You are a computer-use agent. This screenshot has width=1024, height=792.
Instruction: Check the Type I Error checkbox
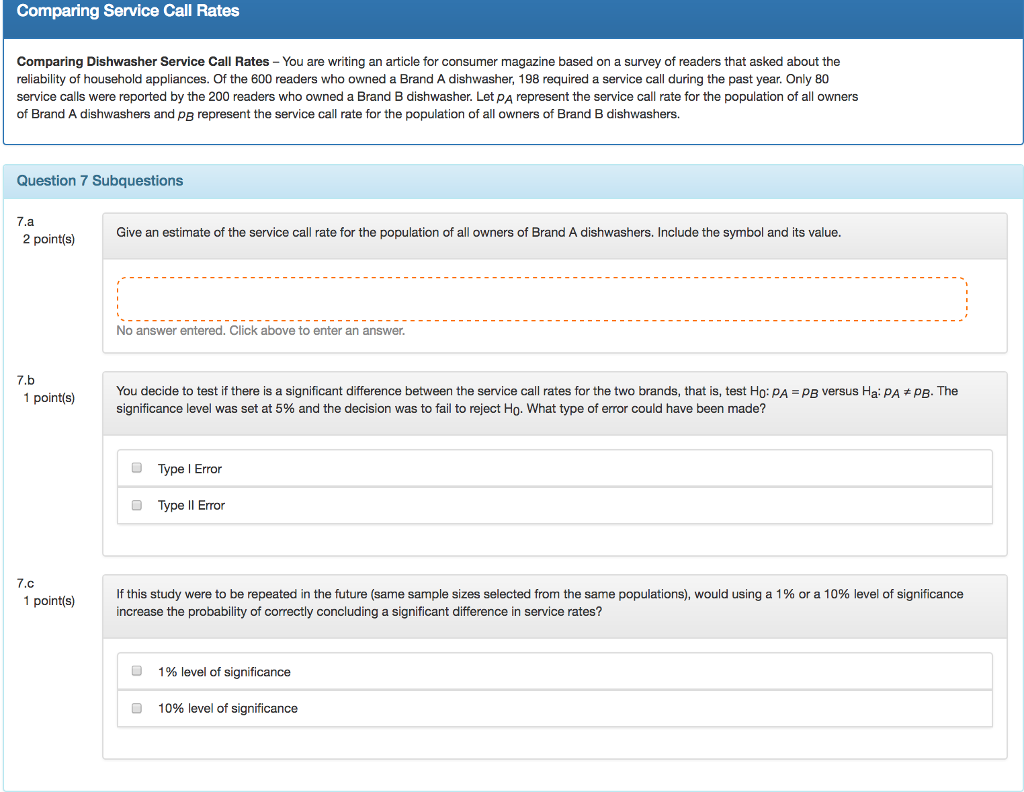pyautogui.click(x=137, y=469)
